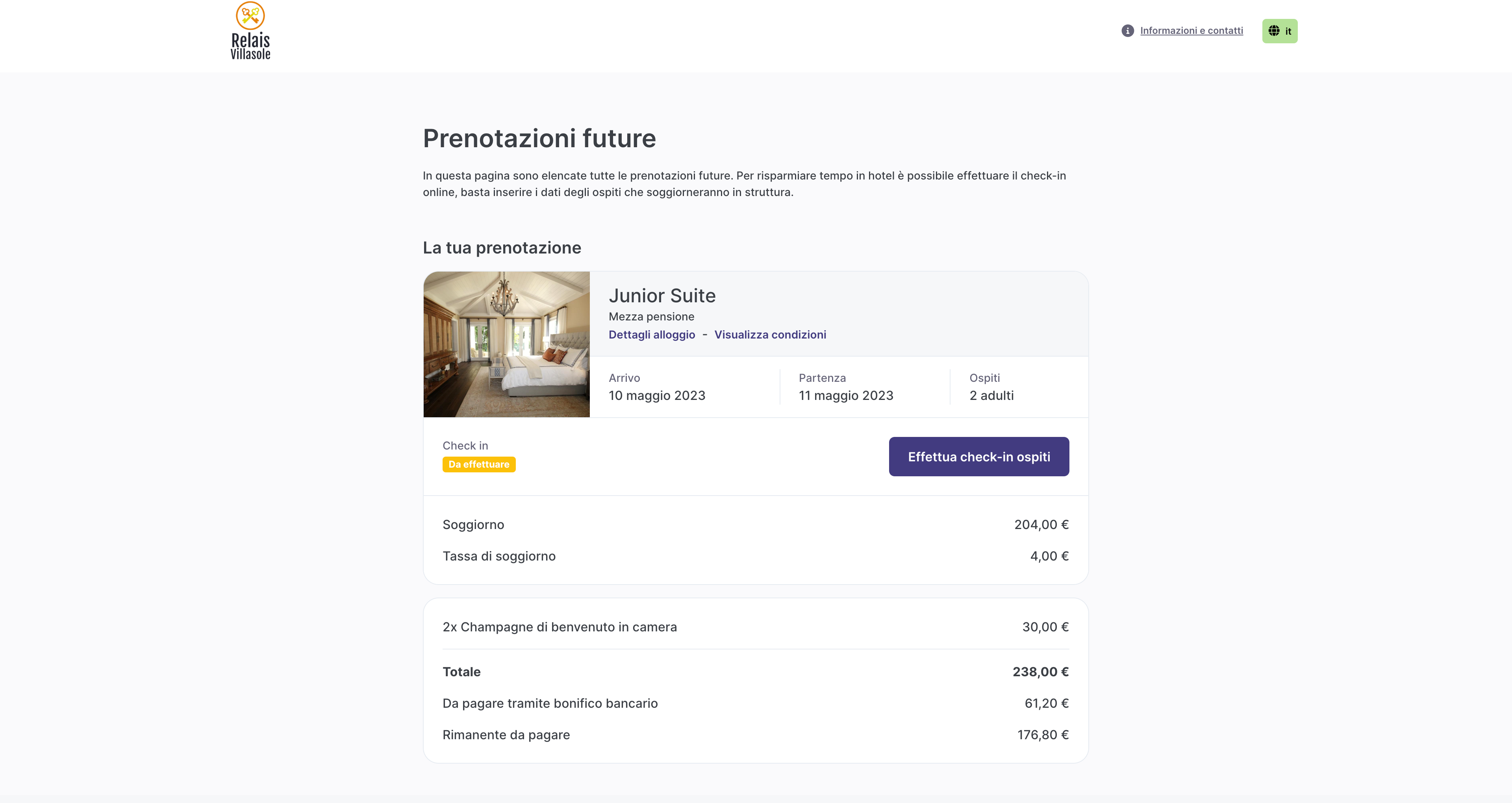Click the 'Tassa di soggiorno' label
The image size is (1512, 803).
point(499,557)
